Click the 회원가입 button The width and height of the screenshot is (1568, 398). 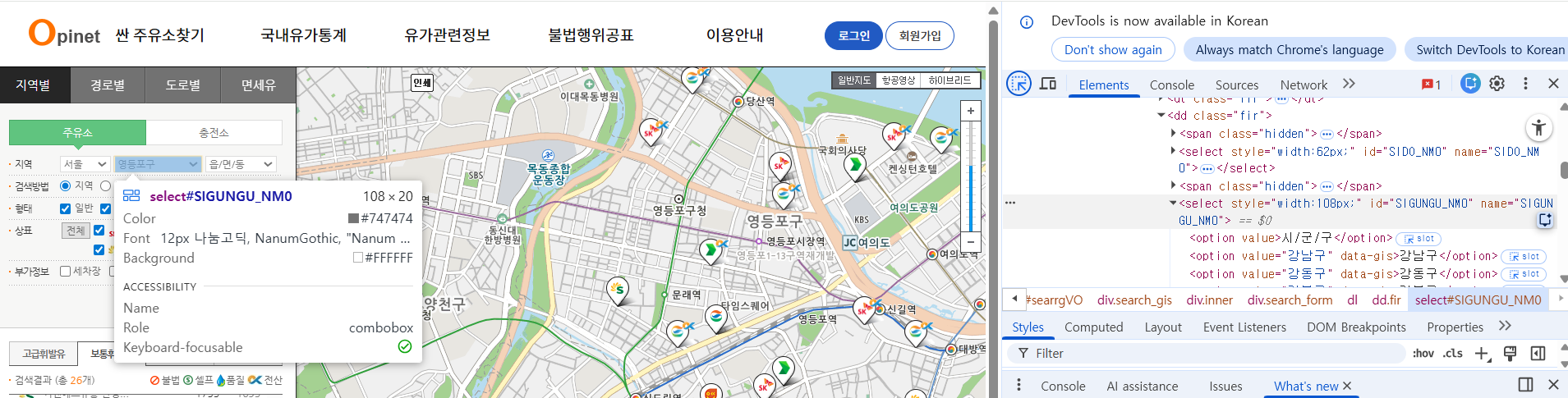click(x=920, y=35)
